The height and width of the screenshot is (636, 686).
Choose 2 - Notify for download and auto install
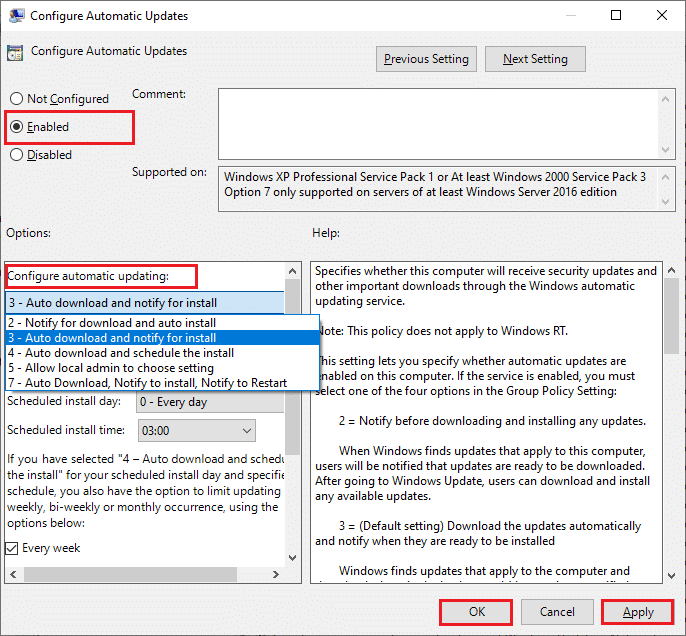pyautogui.click(x=162, y=323)
